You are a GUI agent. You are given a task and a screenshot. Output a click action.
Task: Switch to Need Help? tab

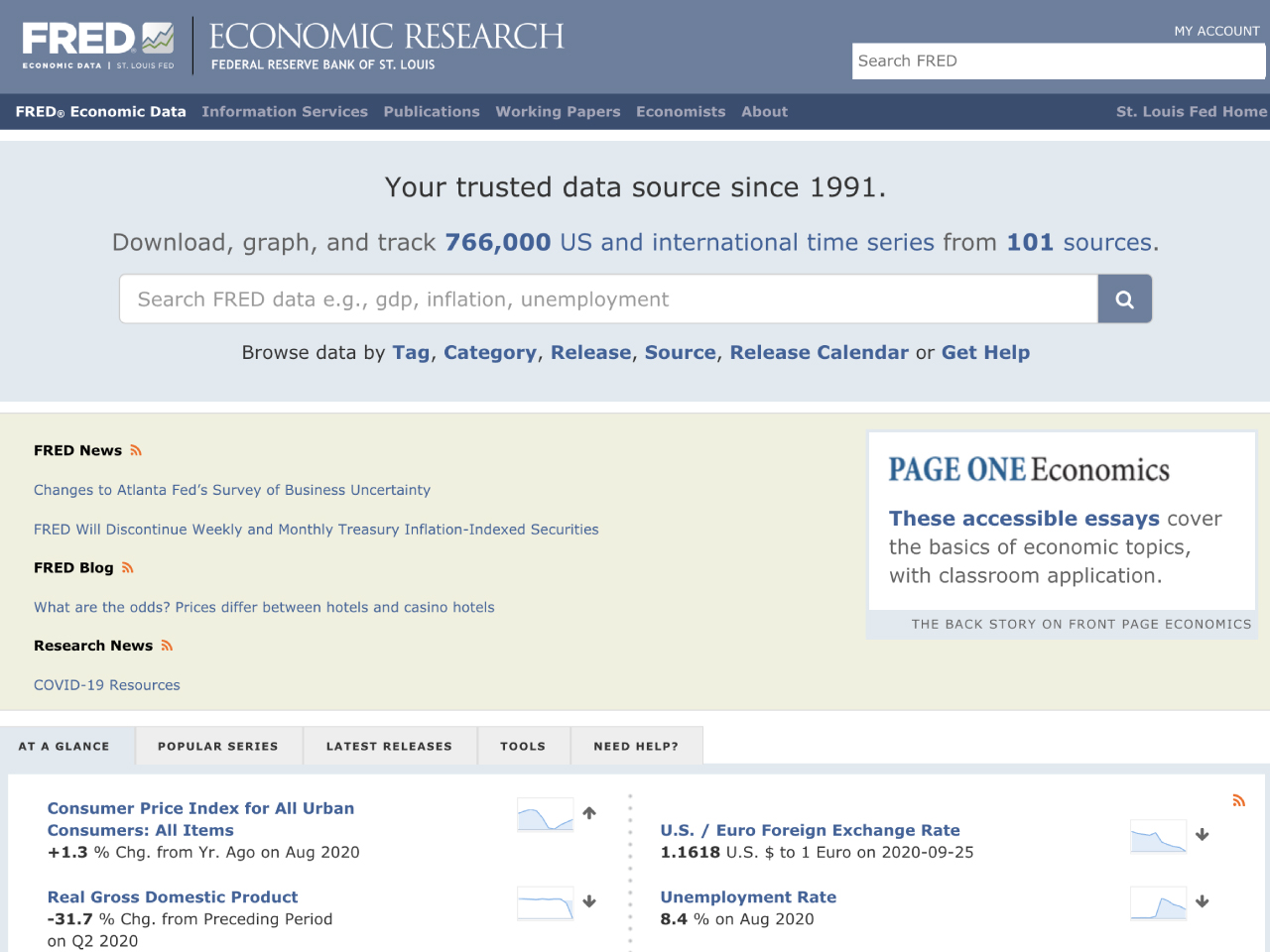click(636, 746)
